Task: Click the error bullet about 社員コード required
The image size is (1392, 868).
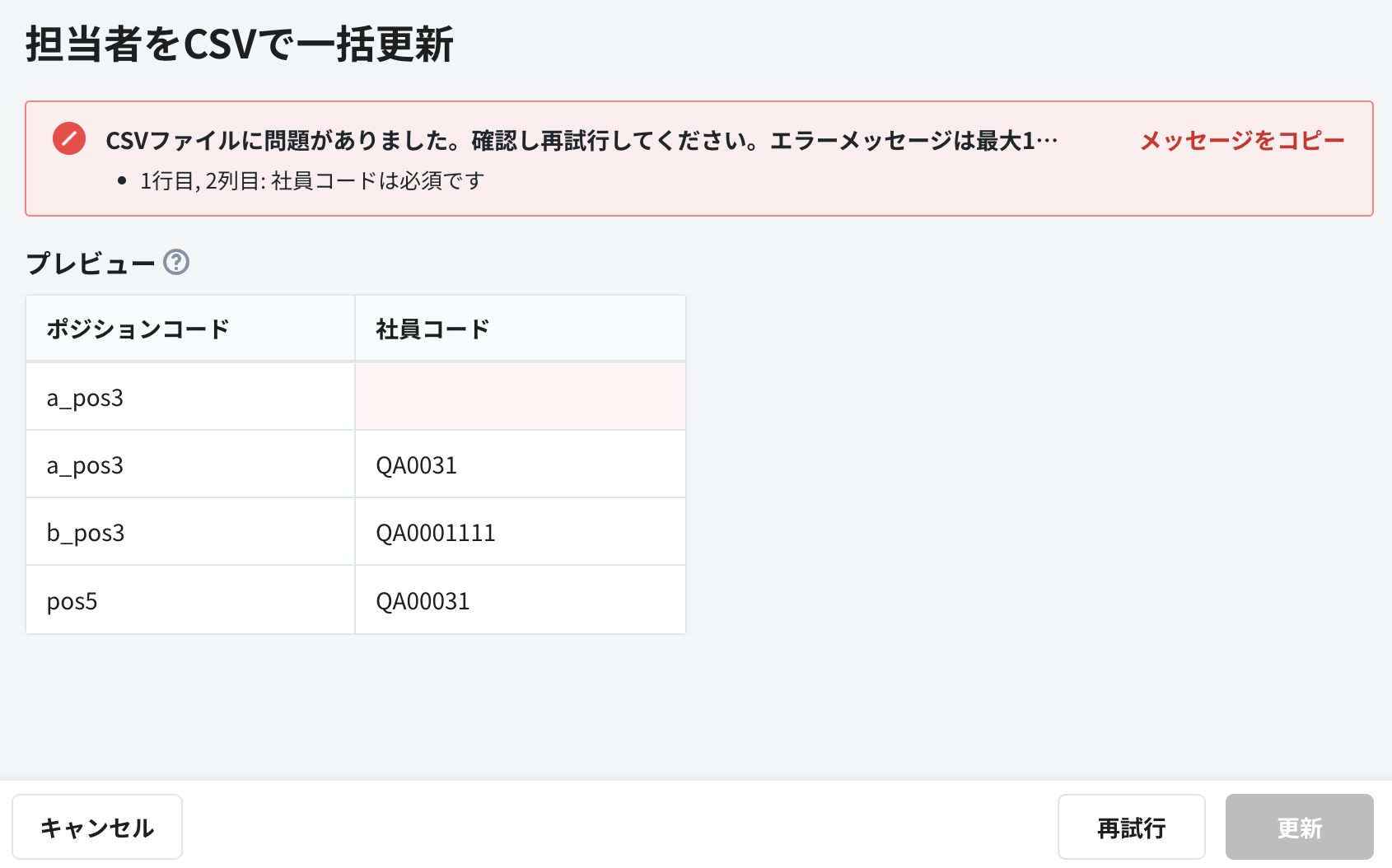Action: pyautogui.click(x=311, y=180)
